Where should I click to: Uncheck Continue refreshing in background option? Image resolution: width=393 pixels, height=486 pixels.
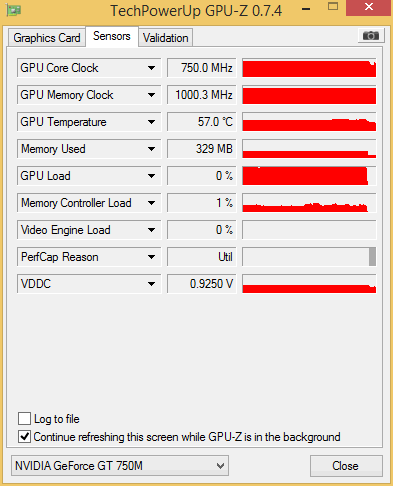[x=24, y=437]
